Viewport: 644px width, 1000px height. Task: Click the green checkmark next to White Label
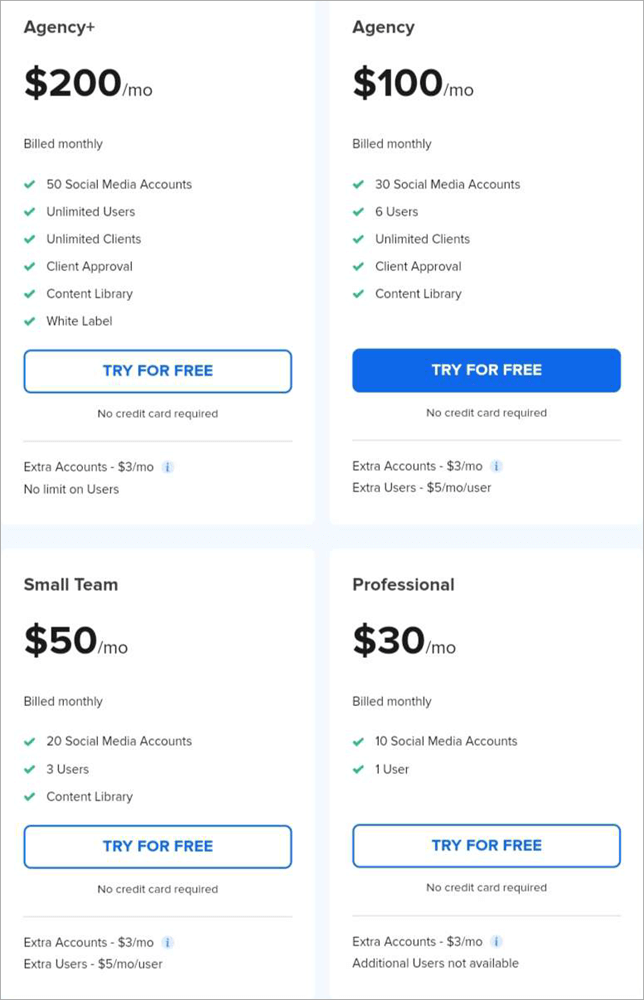[x=30, y=321]
